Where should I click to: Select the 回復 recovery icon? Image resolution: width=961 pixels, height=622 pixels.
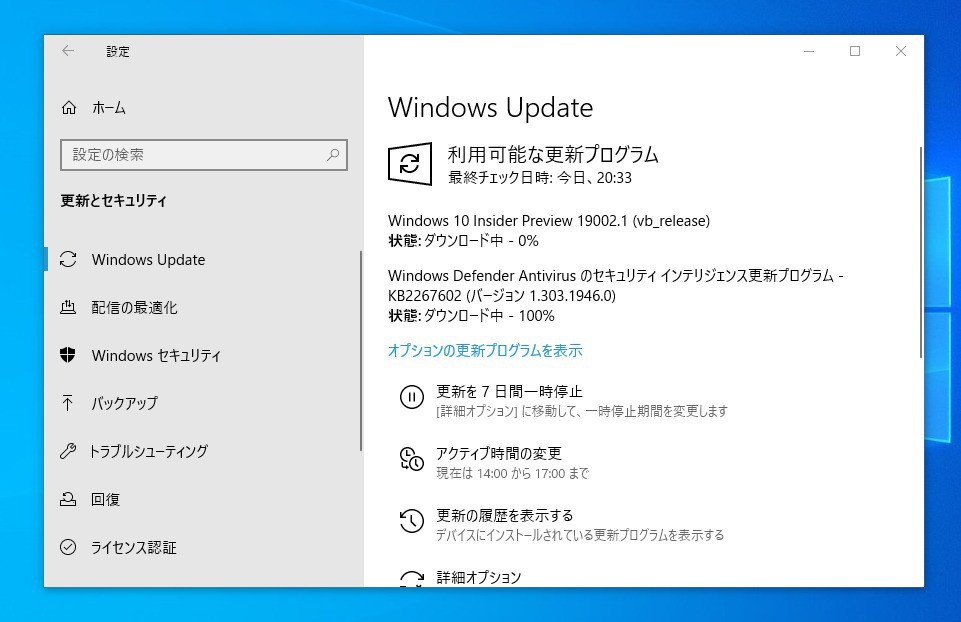[x=68, y=499]
